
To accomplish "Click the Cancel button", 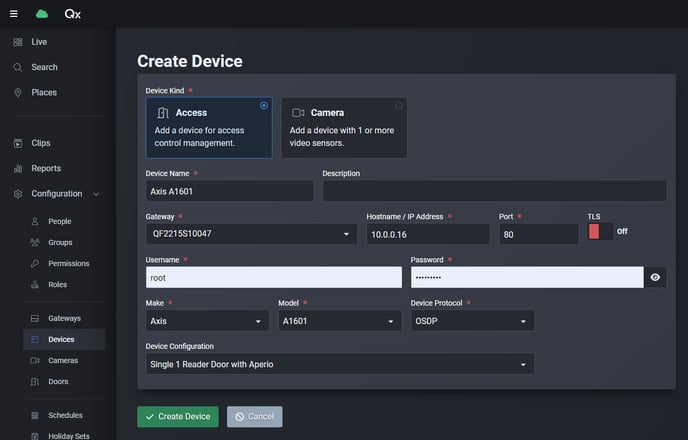I will click(254, 416).
